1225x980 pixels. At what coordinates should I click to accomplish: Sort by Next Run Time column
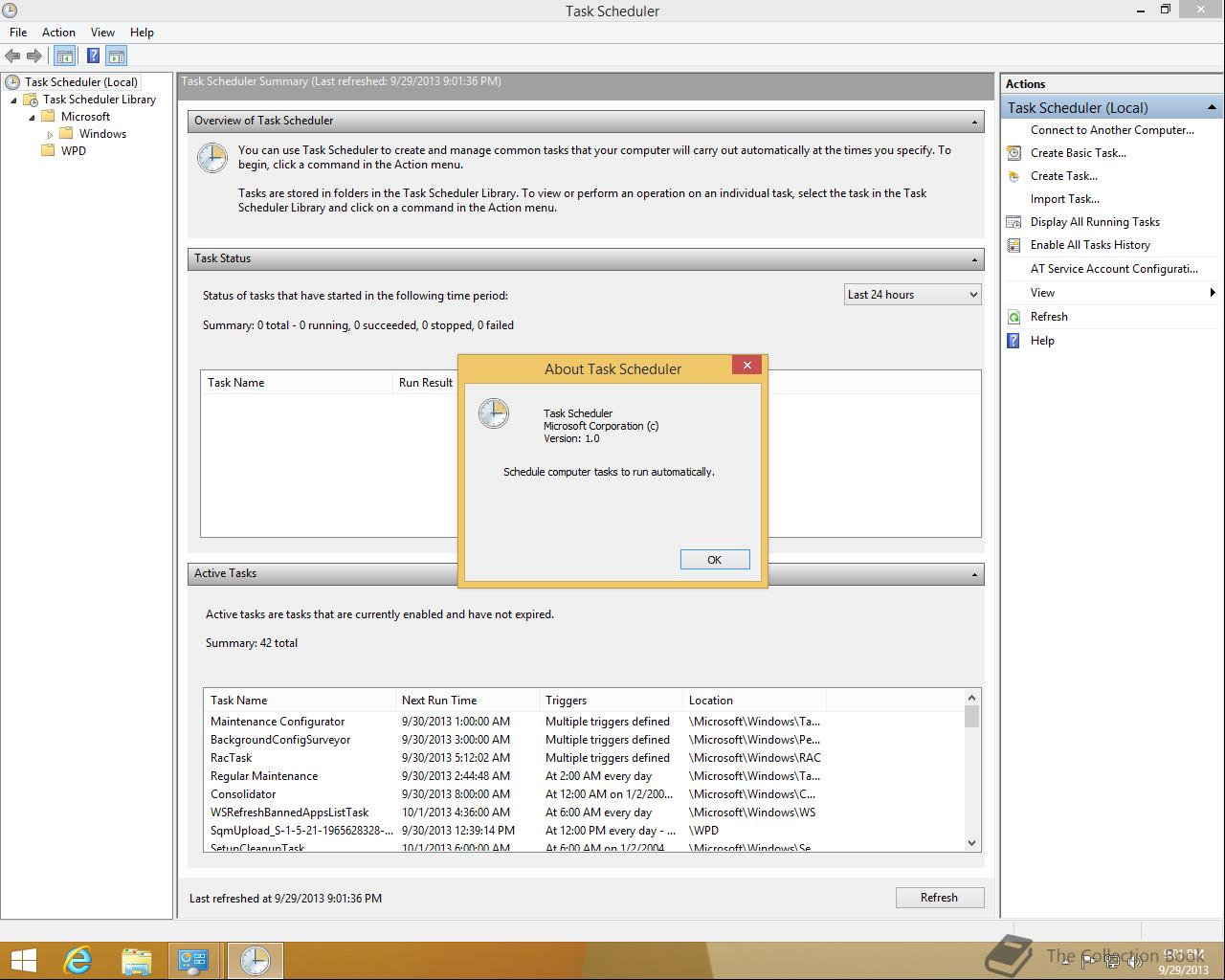pyautogui.click(x=467, y=701)
